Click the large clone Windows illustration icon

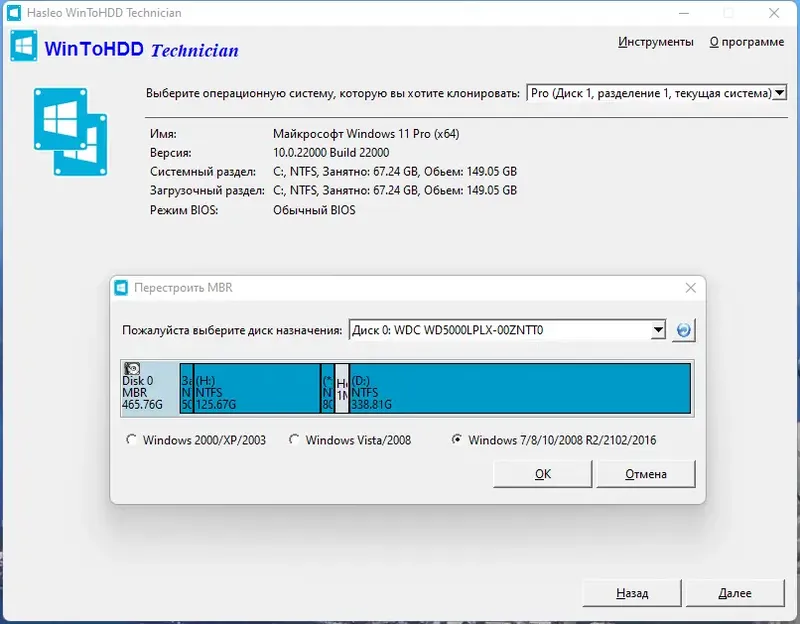click(x=70, y=132)
